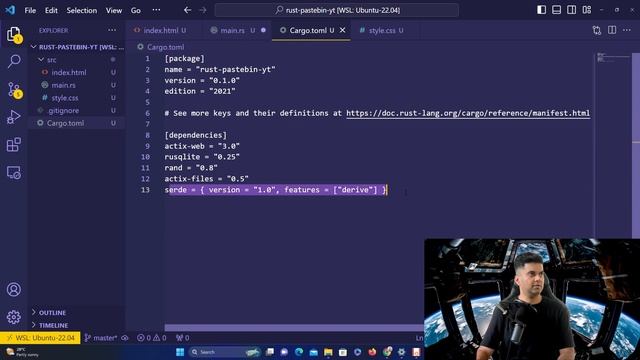Open the File menu
640x360 pixels.
click(30, 10)
